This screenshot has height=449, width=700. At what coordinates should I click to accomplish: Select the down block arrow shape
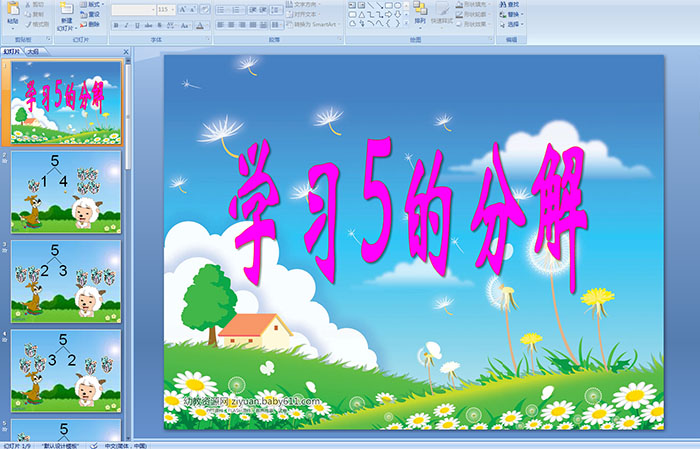(398, 15)
